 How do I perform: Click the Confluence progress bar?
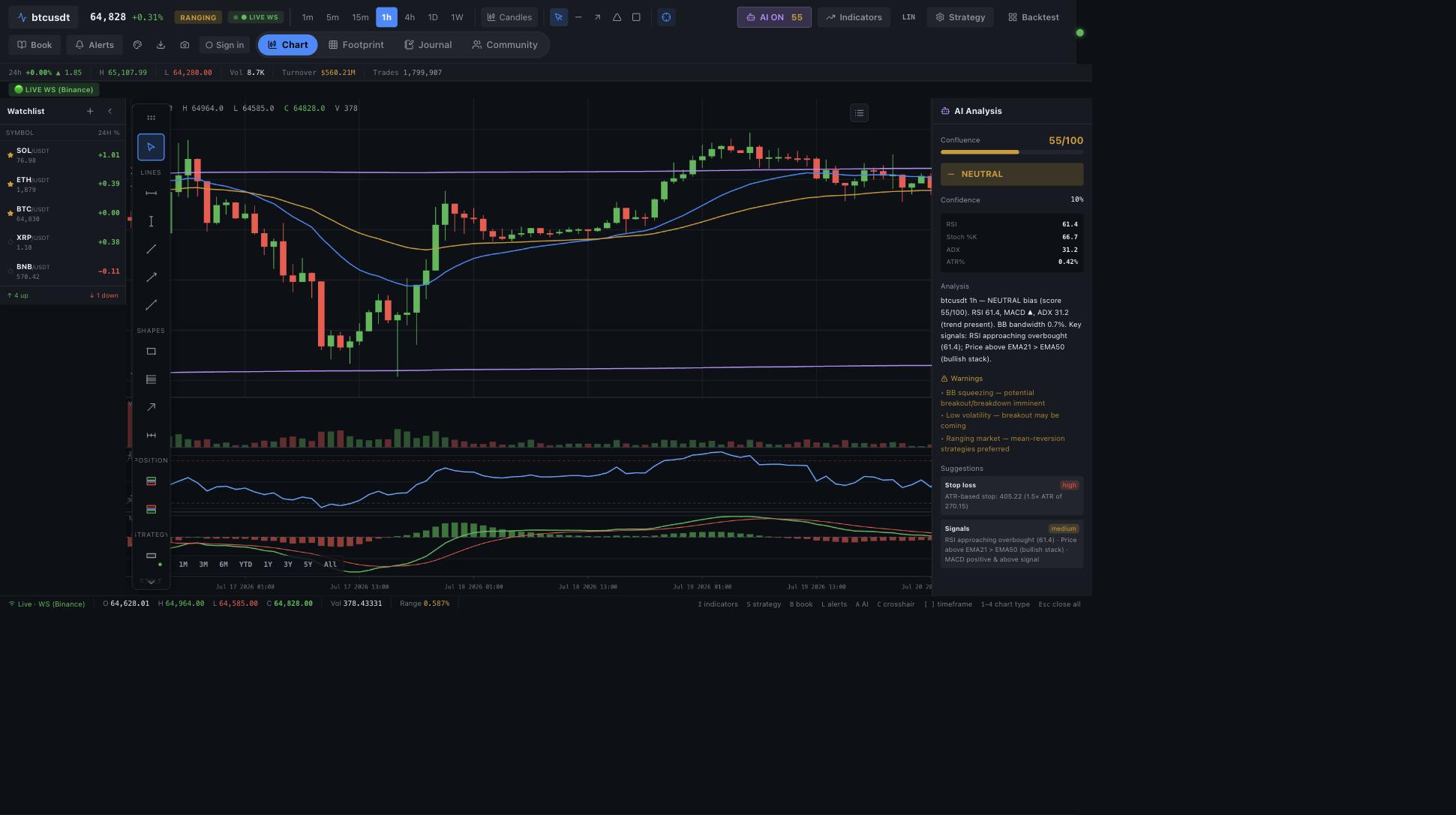point(1012,152)
